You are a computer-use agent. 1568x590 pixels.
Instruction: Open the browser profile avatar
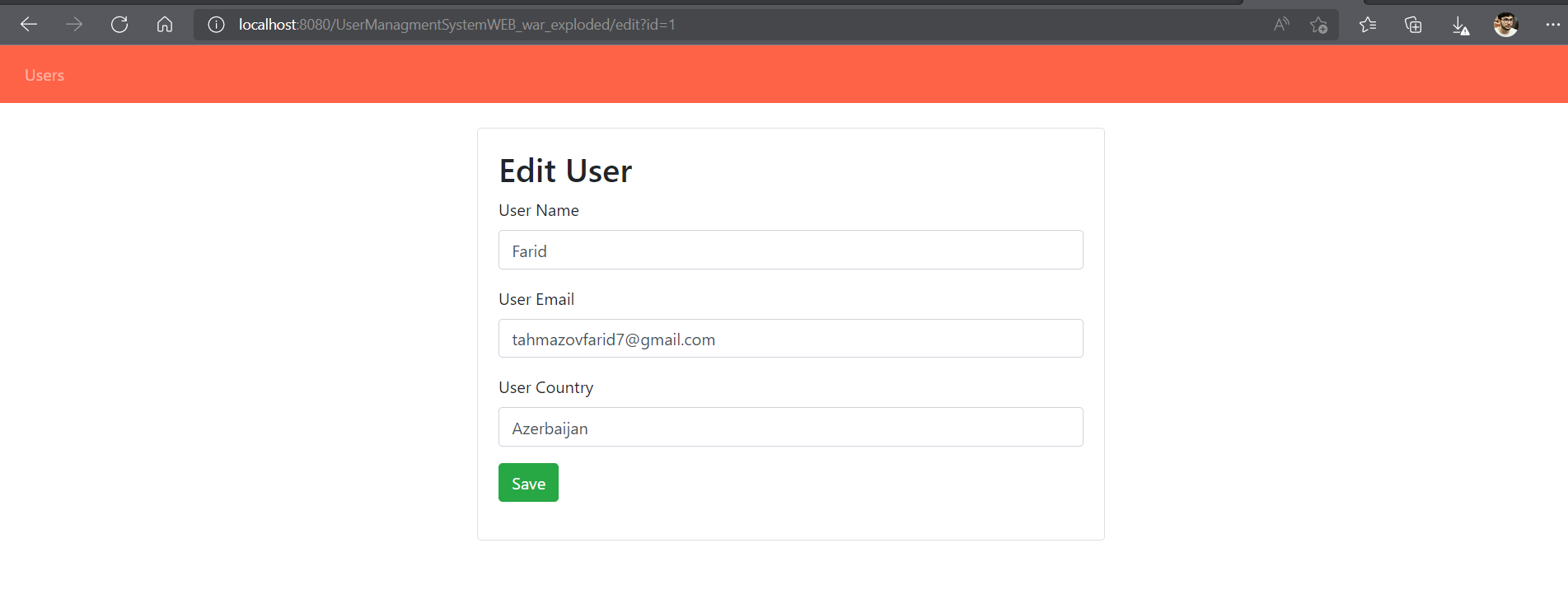[x=1505, y=25]
